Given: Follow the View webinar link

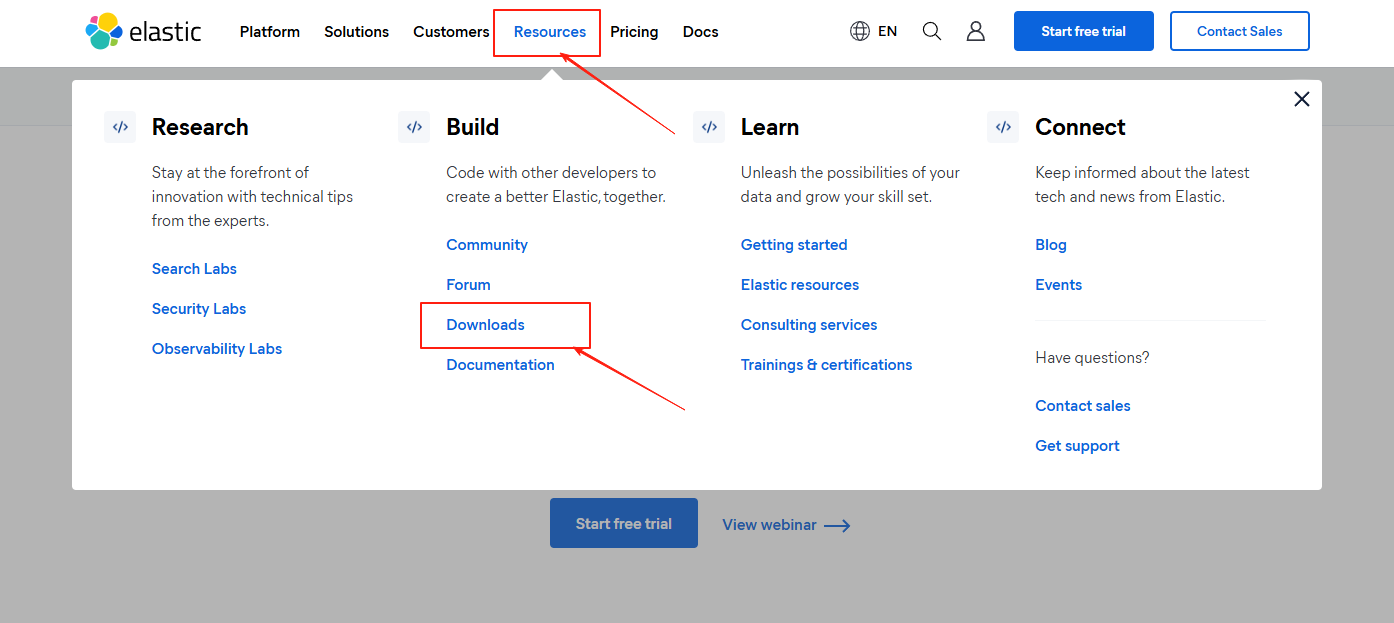Looking at the screenshot, I should coord(786,525).
